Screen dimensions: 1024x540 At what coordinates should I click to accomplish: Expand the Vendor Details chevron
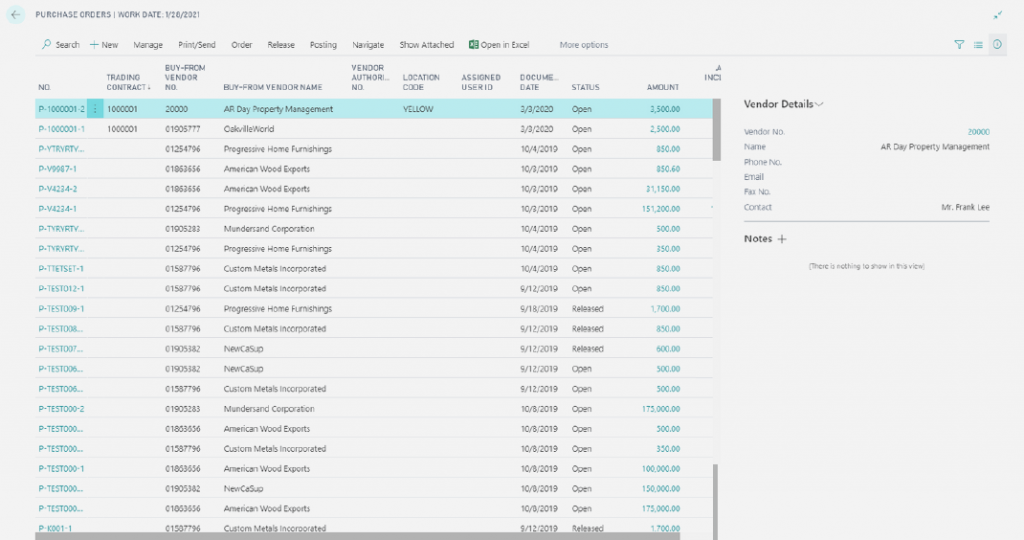click(x=820, y=104)
